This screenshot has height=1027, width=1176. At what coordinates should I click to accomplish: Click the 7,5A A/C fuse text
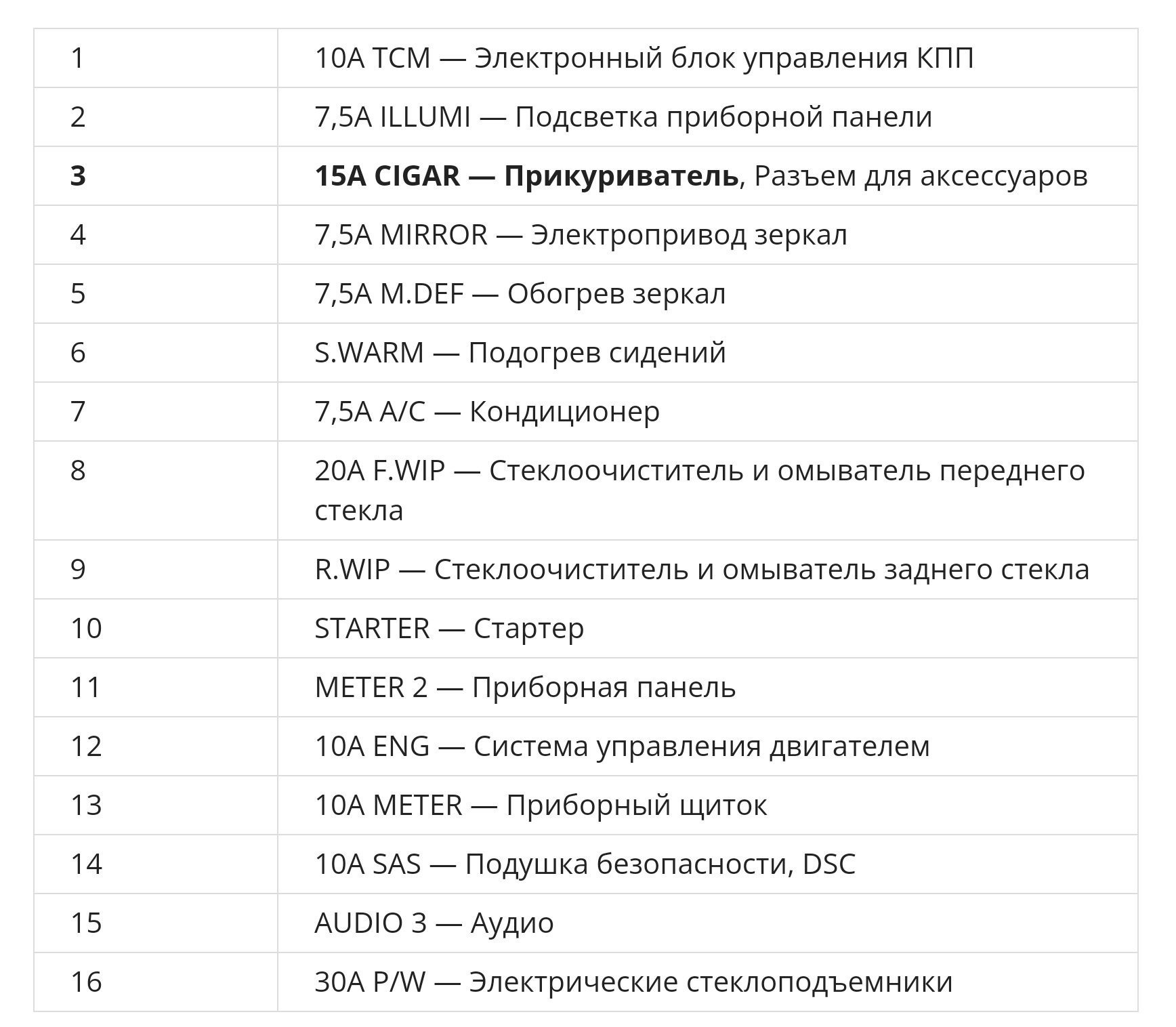pos(486,412)
